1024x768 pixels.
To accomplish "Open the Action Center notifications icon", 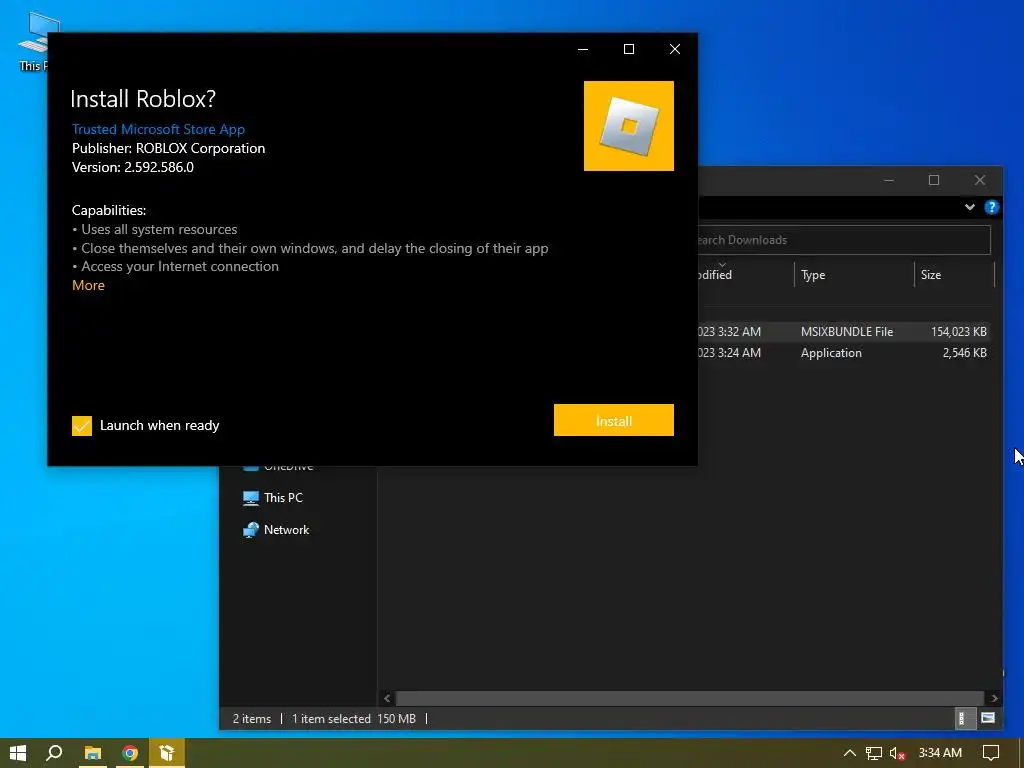I will [x=991, y=753].
